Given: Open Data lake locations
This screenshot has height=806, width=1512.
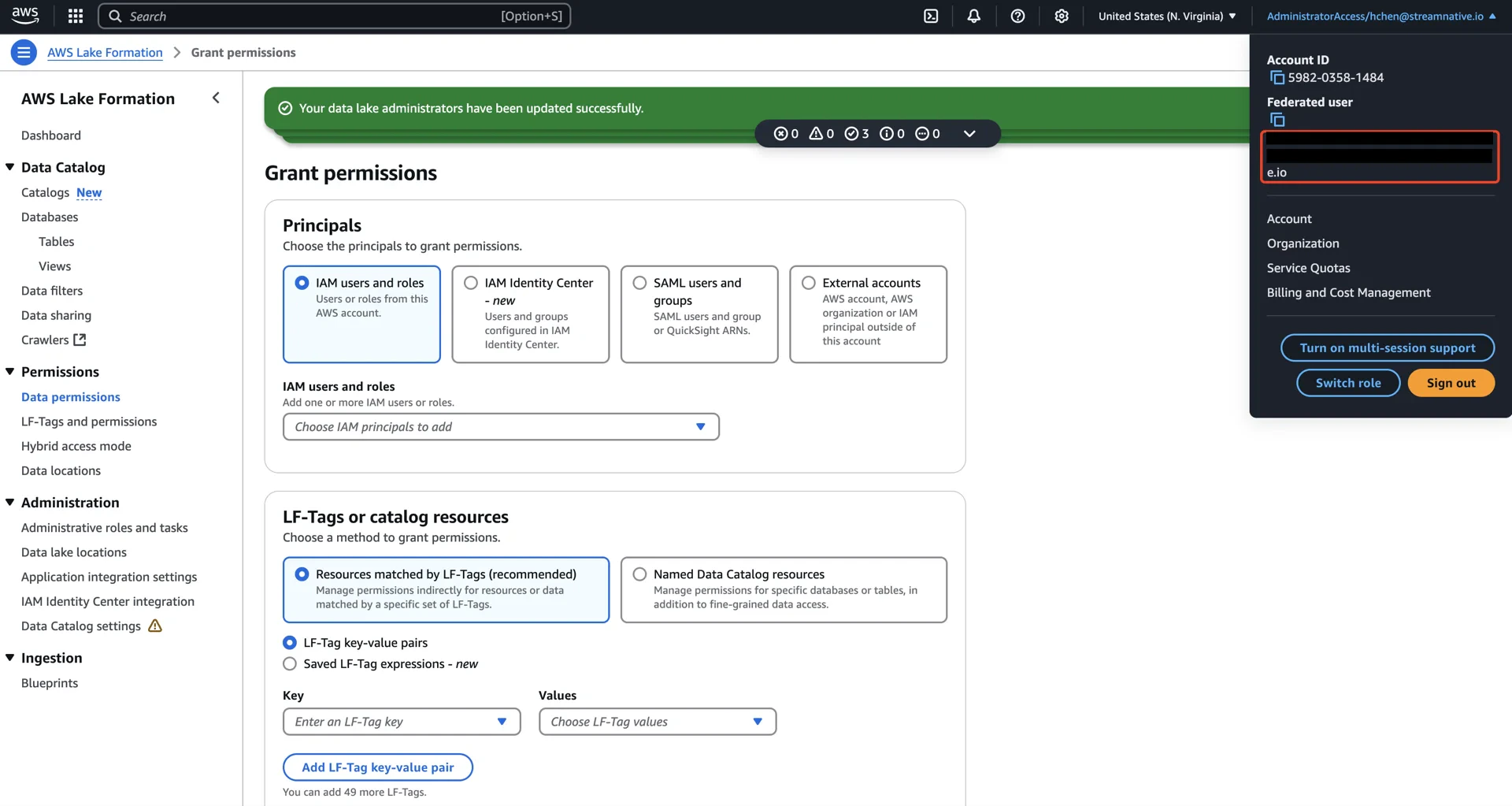Looking at the screenshot, I should coord(74,552).
